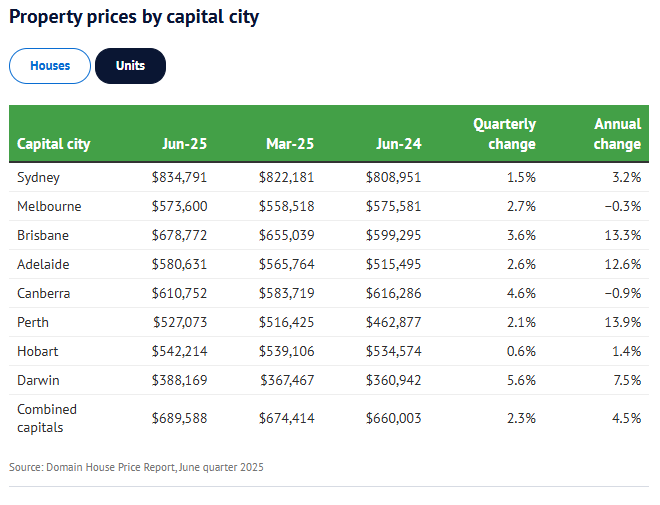Select the Hobart row label
The image size is (660, 505).
click(x=38, y=351)
